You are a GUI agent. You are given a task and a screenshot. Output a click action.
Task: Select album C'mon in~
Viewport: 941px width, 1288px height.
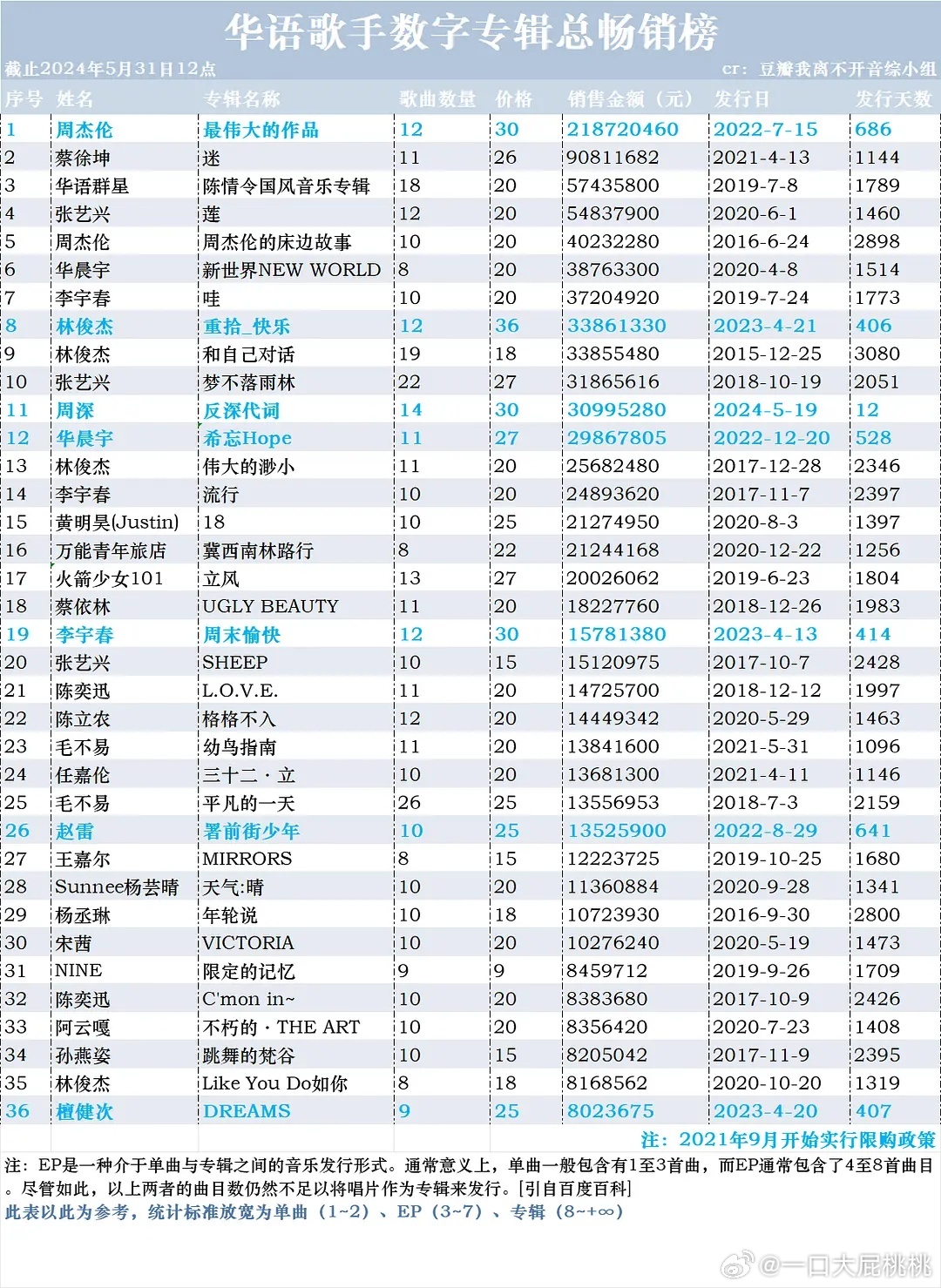[248, 999]
